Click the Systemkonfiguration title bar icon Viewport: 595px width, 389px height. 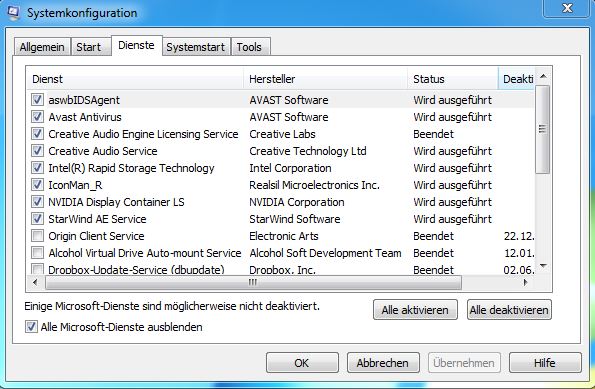pyautogui.click(x=13, y=12)
